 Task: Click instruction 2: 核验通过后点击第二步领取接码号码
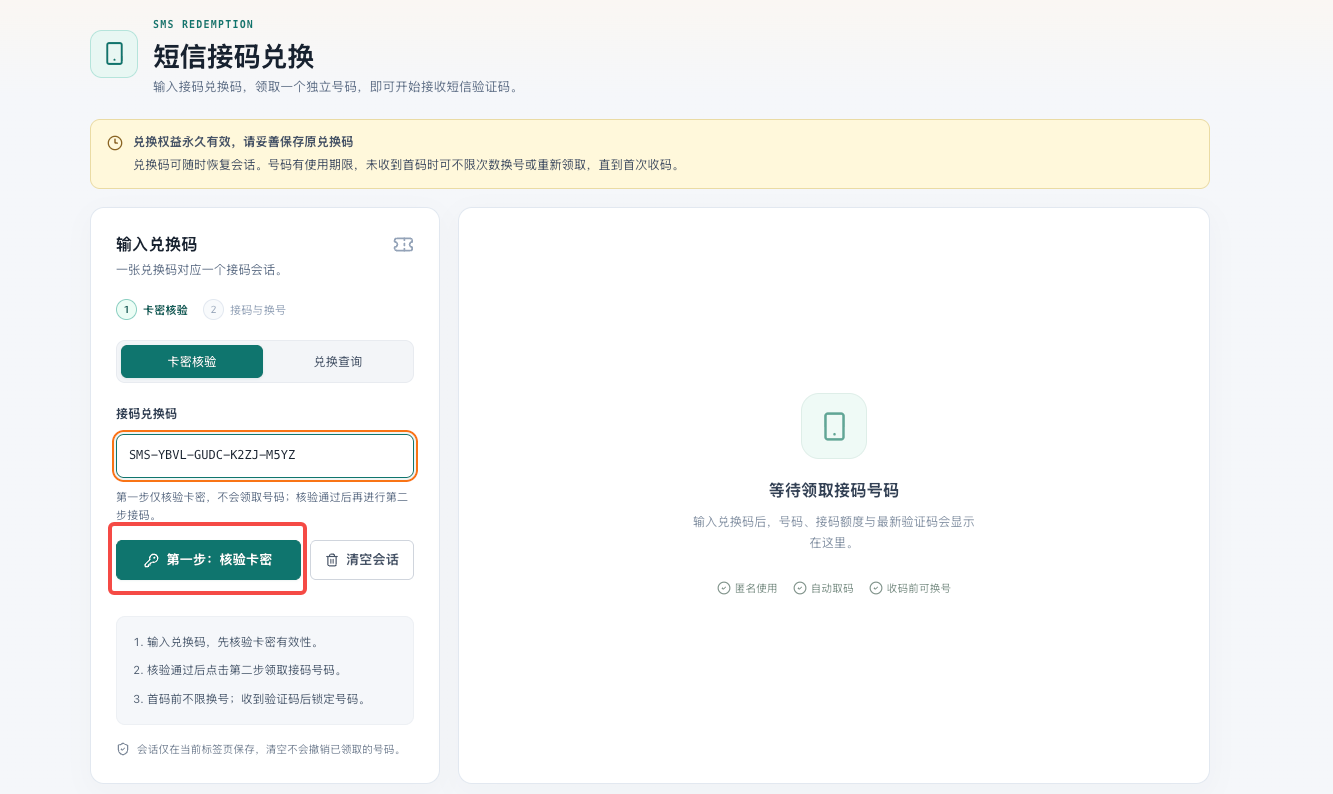239,670
